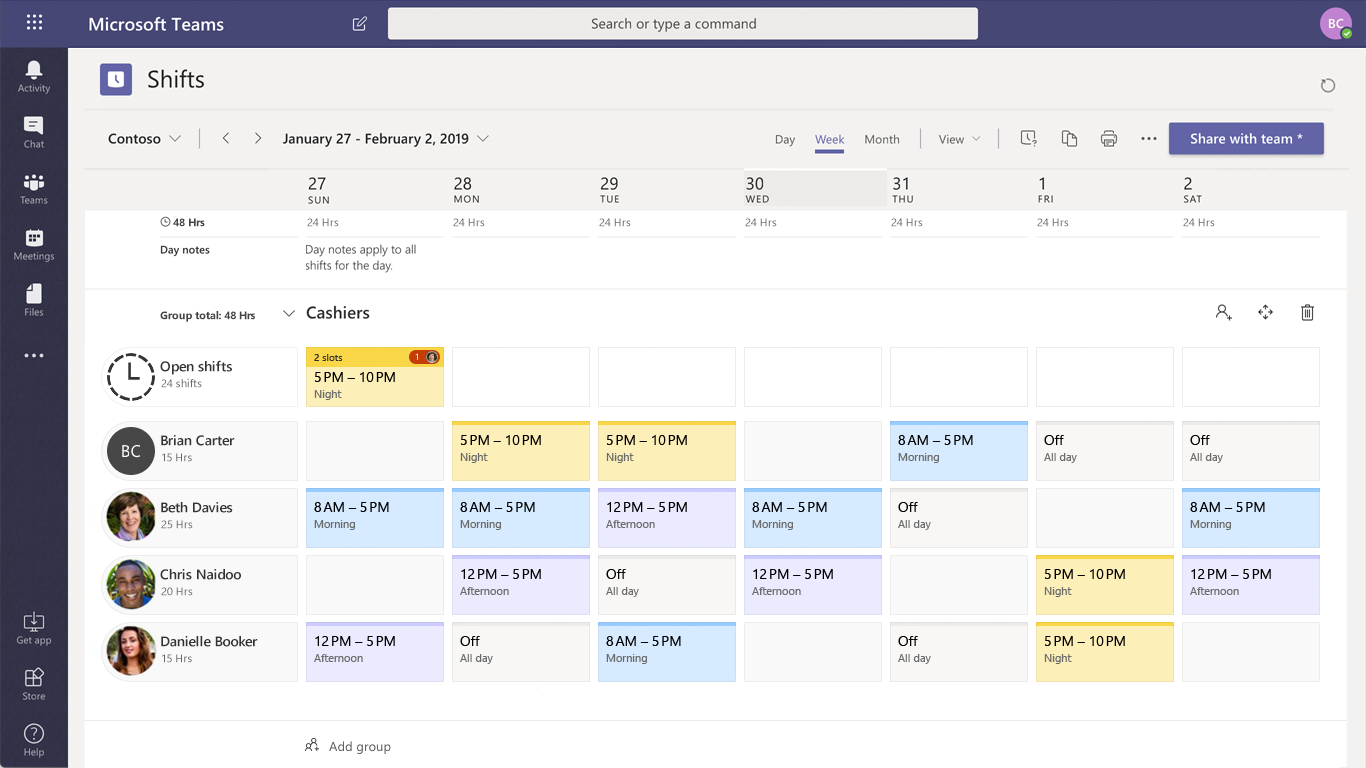Open Danielle Booker's Sunday Afternoon shift
This screenshot has height=768, width=1366.
point(375,652)
